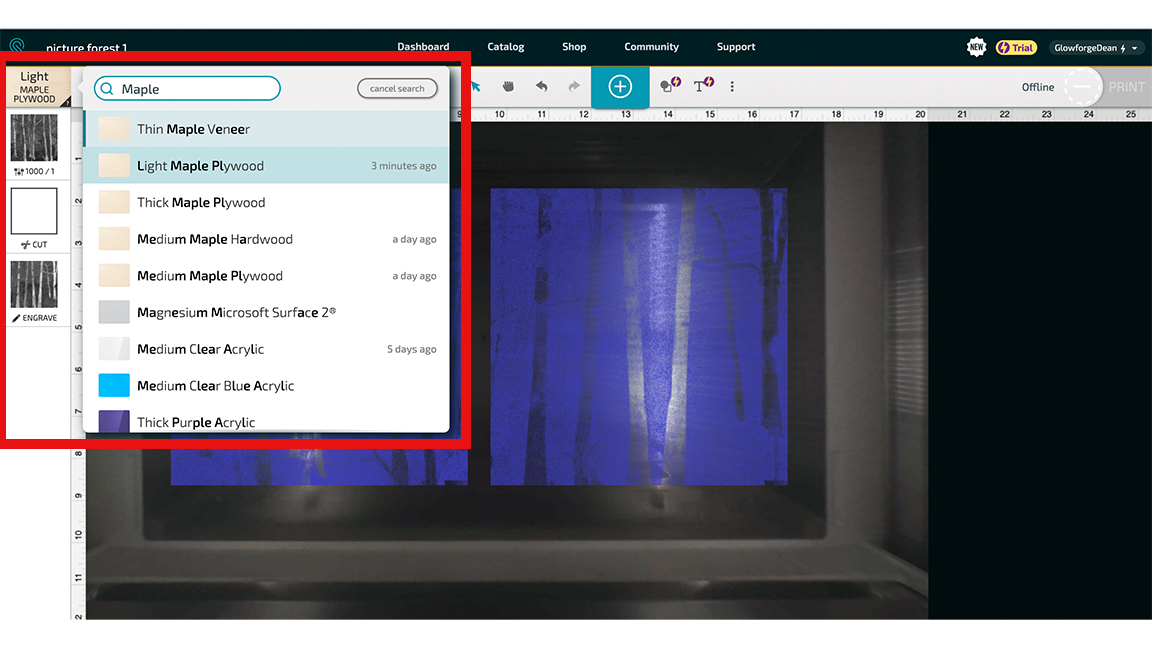The width and height of the screenshot is (1152, 648).
Task: Expand the GlowforgeDean account dropdown
Action: [x=1095, y=48]
